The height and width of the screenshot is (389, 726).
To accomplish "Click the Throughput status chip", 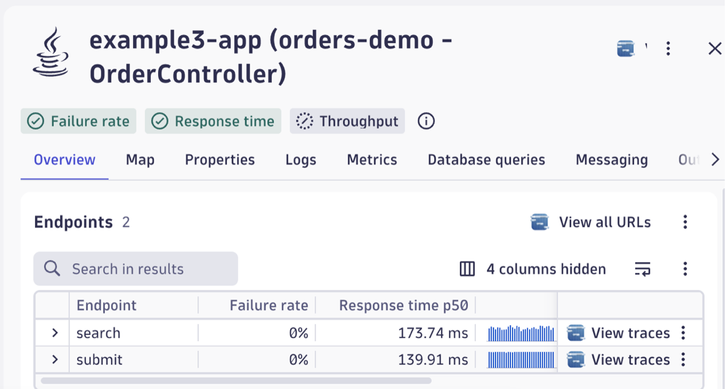I will click(x=347, y=121).
